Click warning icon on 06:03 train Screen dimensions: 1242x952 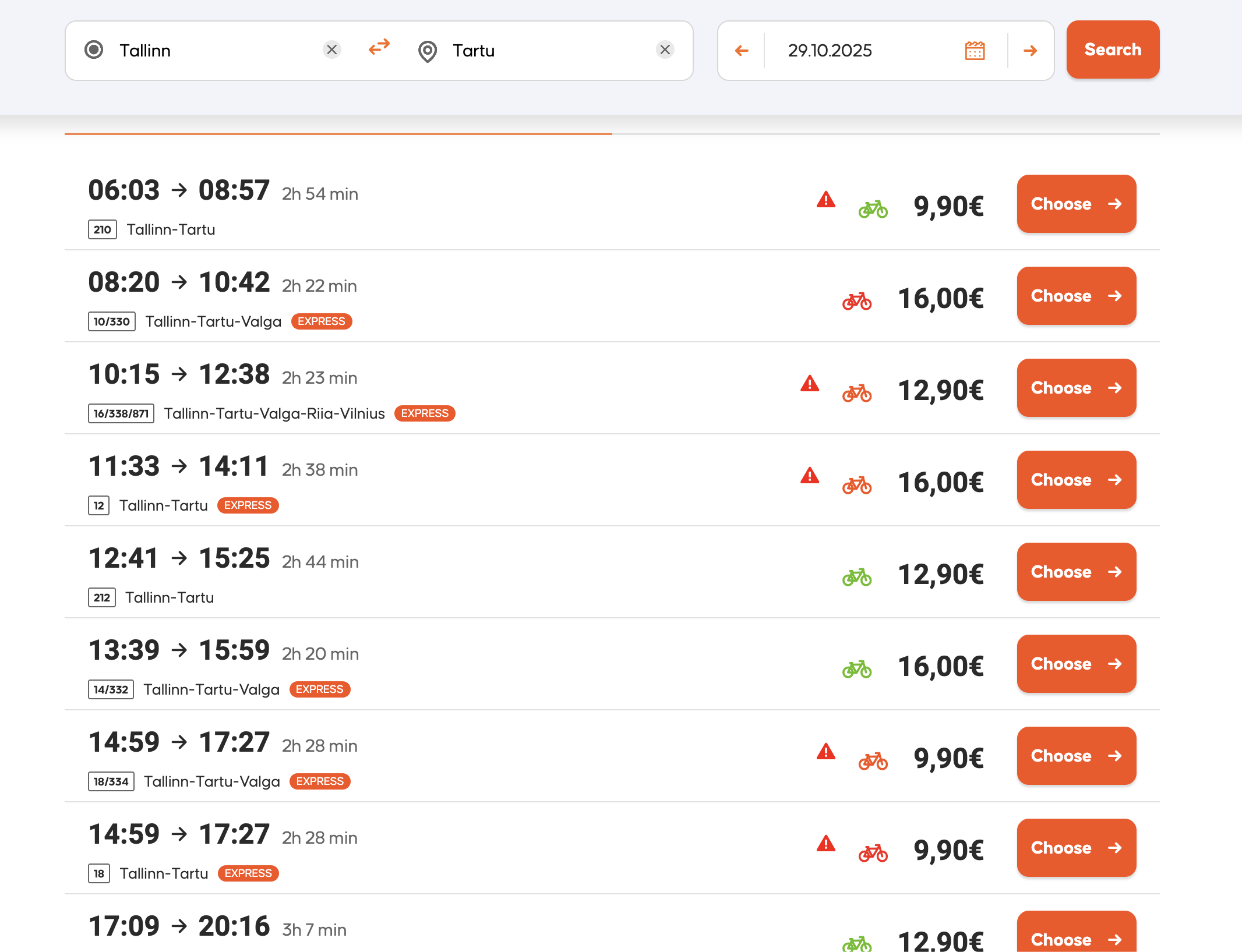826,200
